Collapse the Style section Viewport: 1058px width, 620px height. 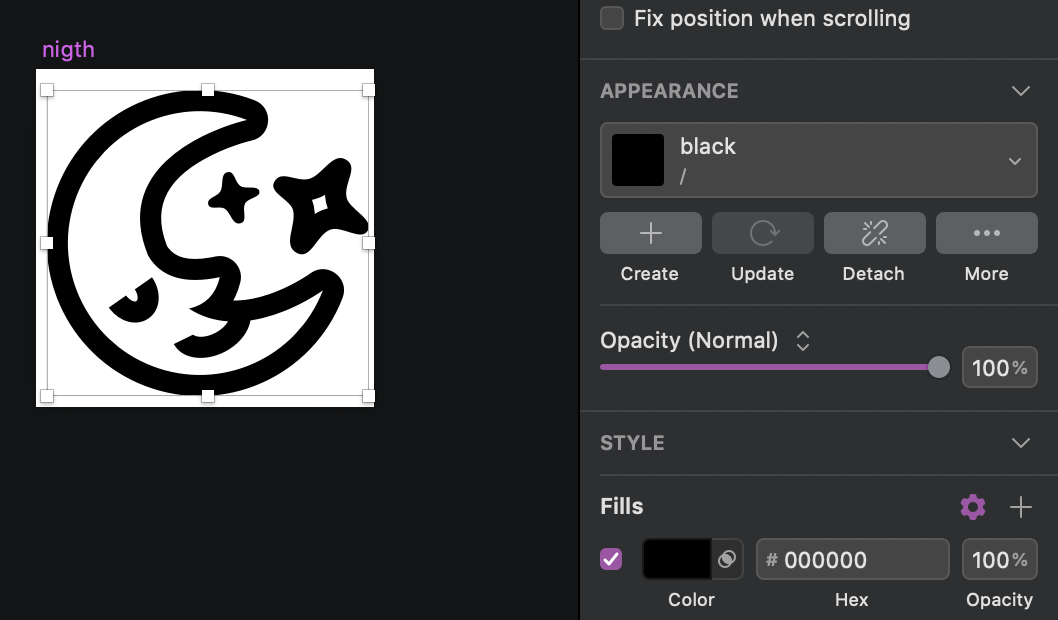(x=1021, y=442)
